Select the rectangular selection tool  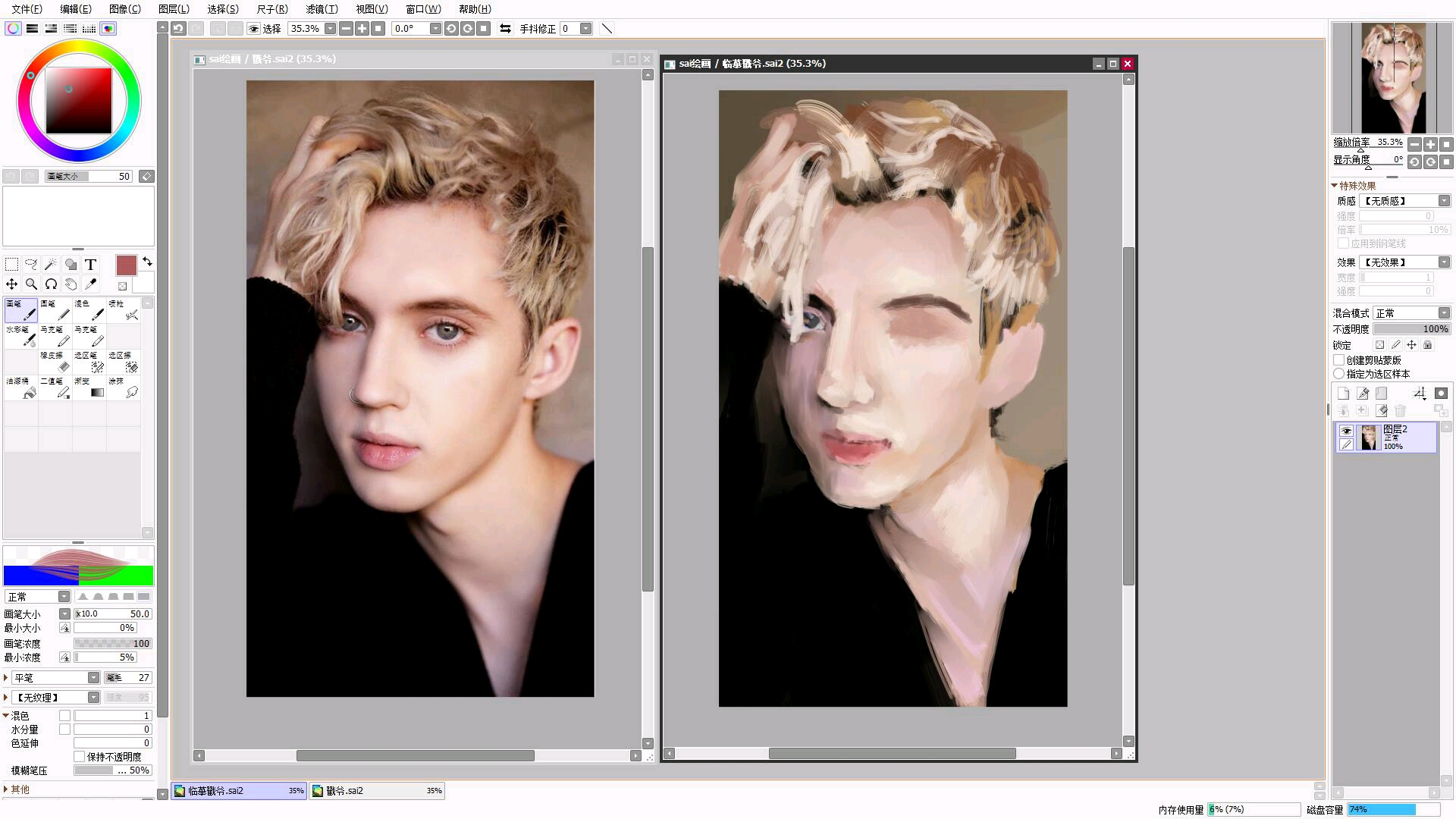12,264
